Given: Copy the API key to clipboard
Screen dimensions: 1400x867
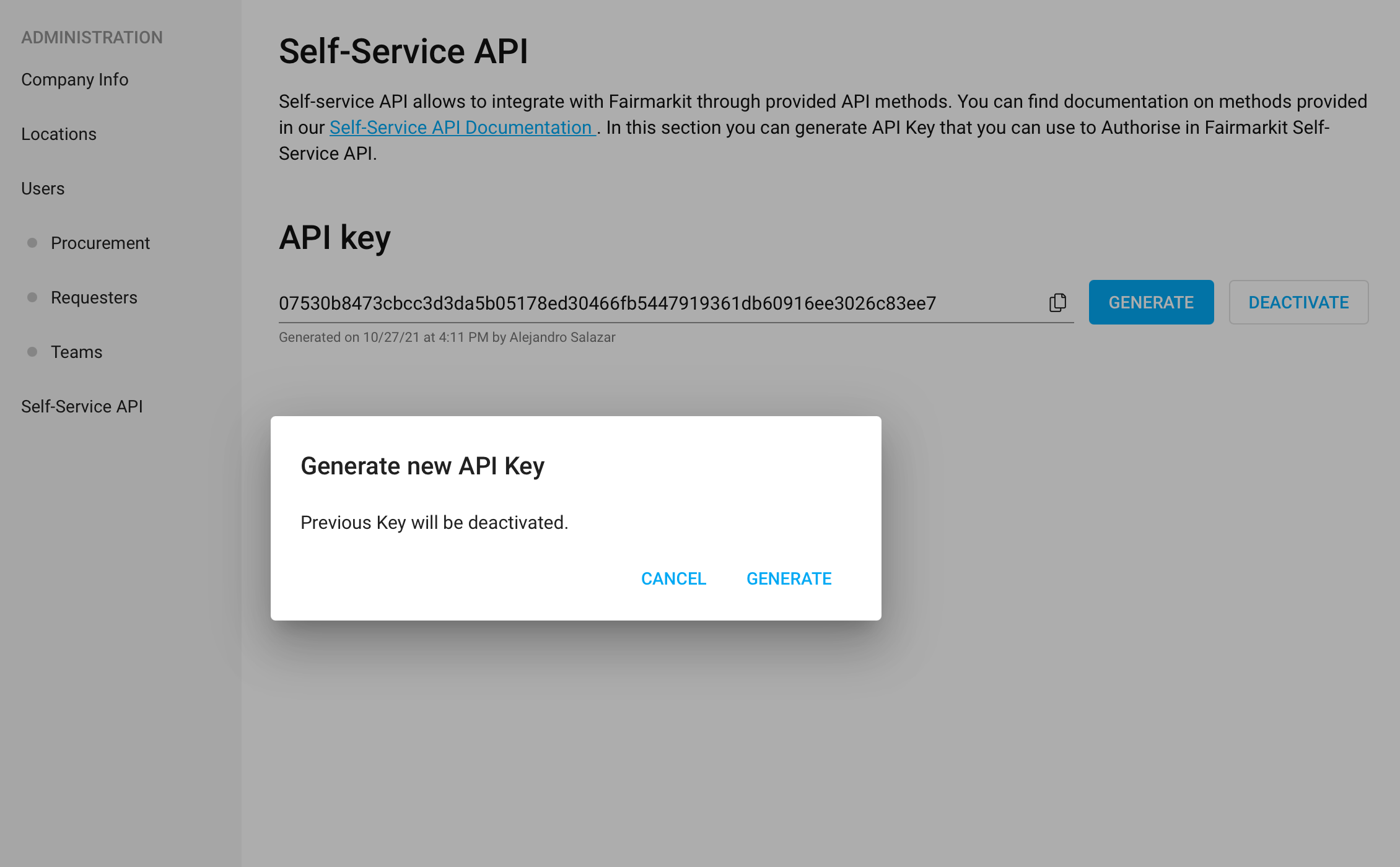Looking at the screenshot, I should [1058, 302].
